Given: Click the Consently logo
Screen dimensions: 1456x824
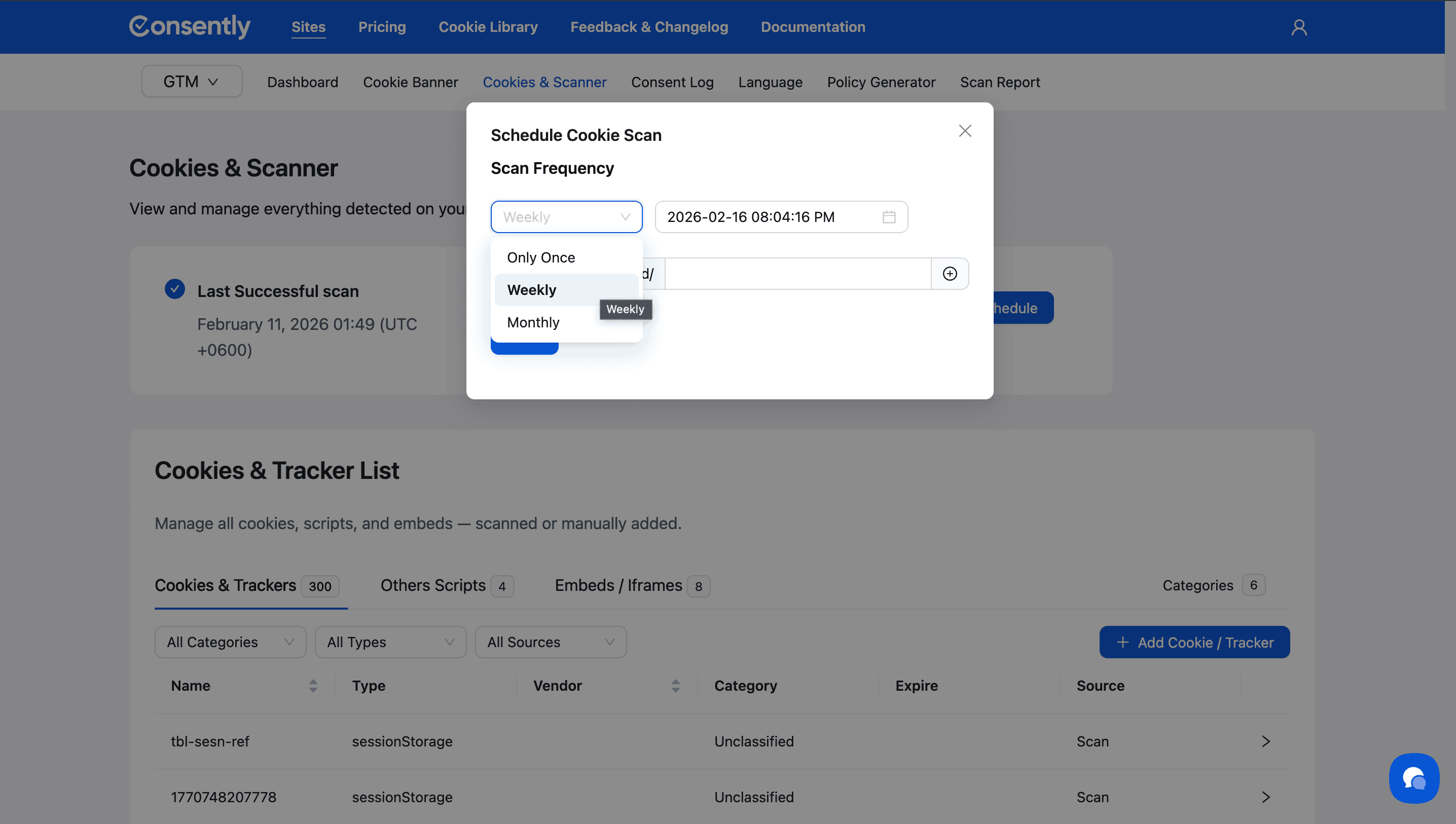Looking at the screenshot, I should (x=190, y=26).
